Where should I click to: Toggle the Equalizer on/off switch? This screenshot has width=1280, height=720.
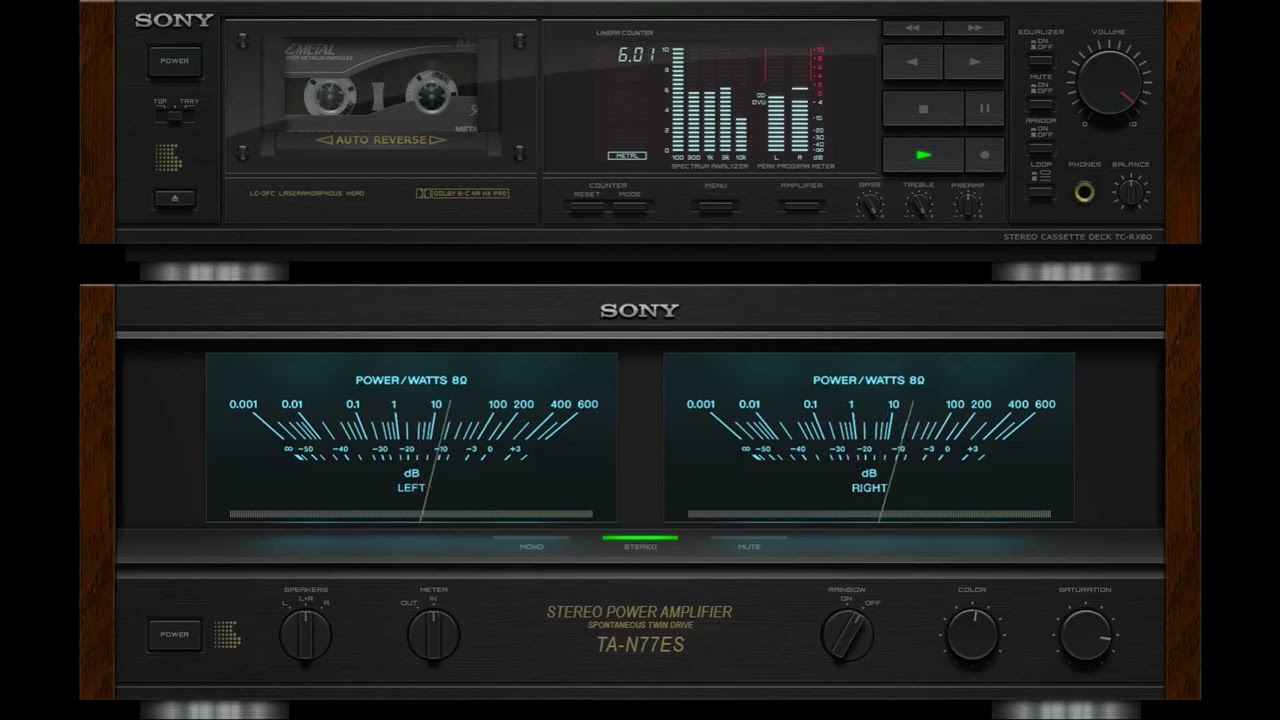(1041, 59)
